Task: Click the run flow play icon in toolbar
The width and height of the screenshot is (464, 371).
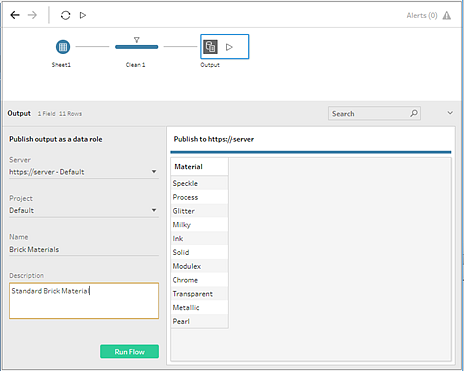Action: tap(83, 15)
